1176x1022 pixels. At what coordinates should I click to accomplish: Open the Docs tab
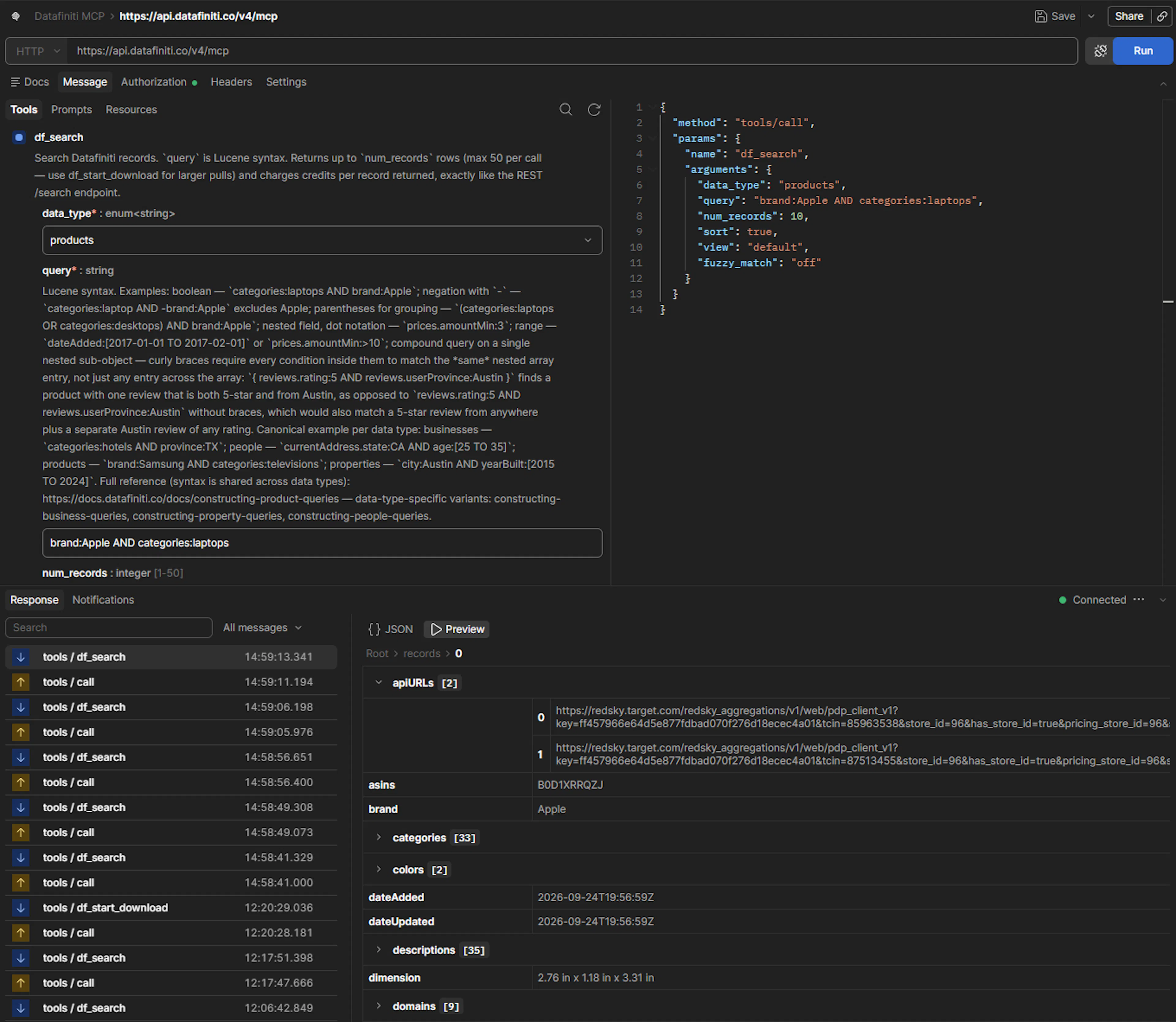(x=30, y=81)
